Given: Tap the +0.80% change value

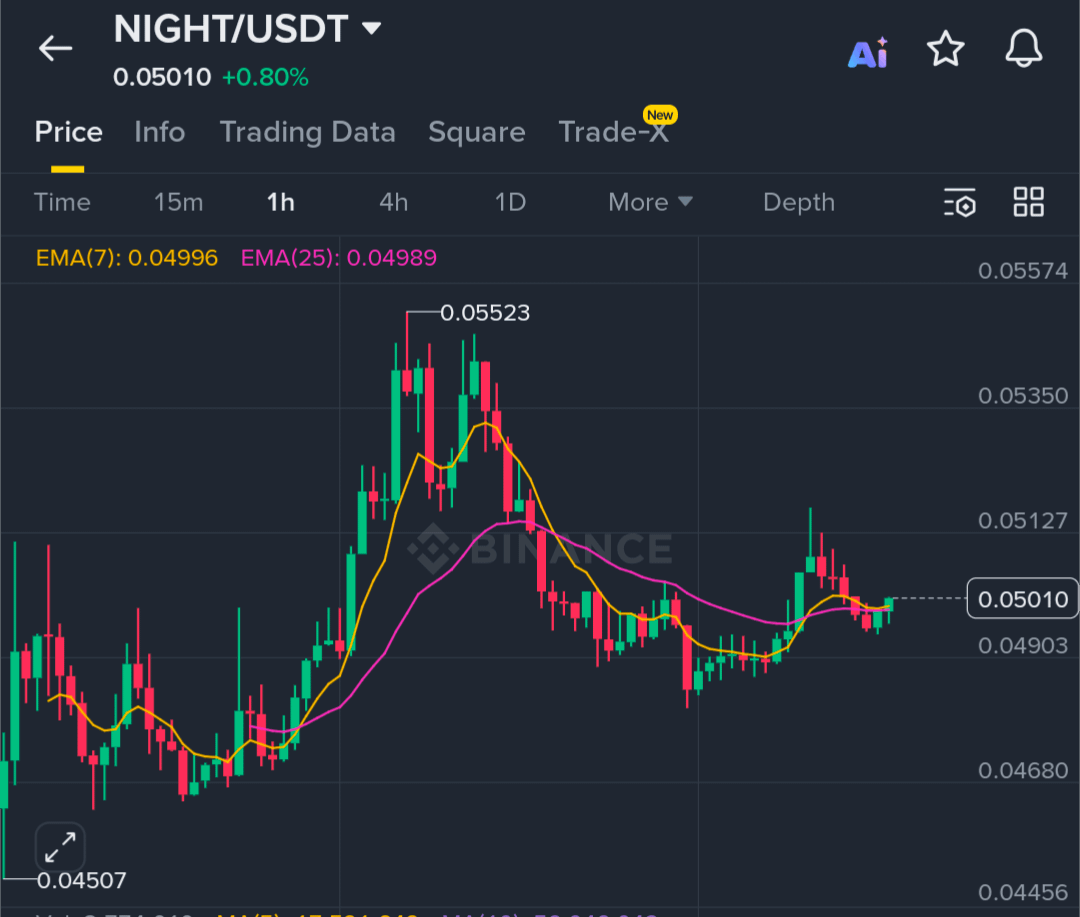Looking at the screenshot, I should (x=265, y=77).
